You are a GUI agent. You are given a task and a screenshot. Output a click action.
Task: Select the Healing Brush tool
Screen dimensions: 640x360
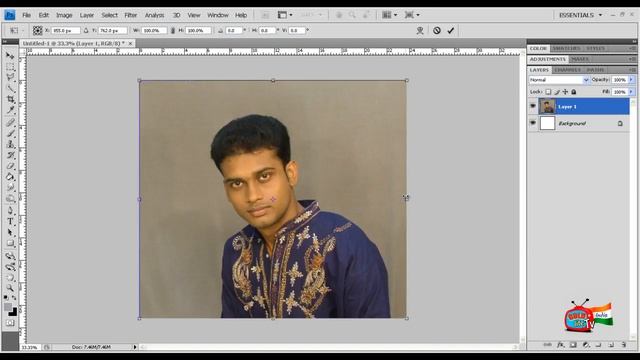point(10,122)
